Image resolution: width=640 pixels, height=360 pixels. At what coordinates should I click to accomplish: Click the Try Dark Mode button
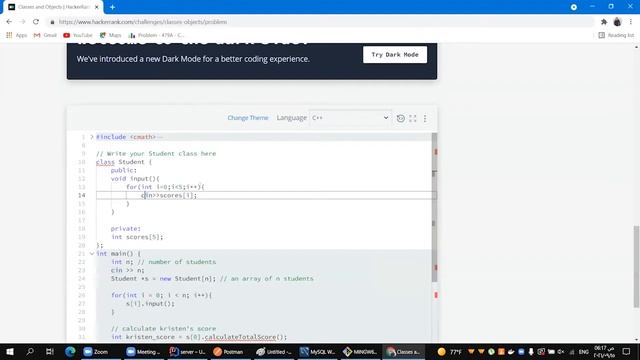(395, 55)
